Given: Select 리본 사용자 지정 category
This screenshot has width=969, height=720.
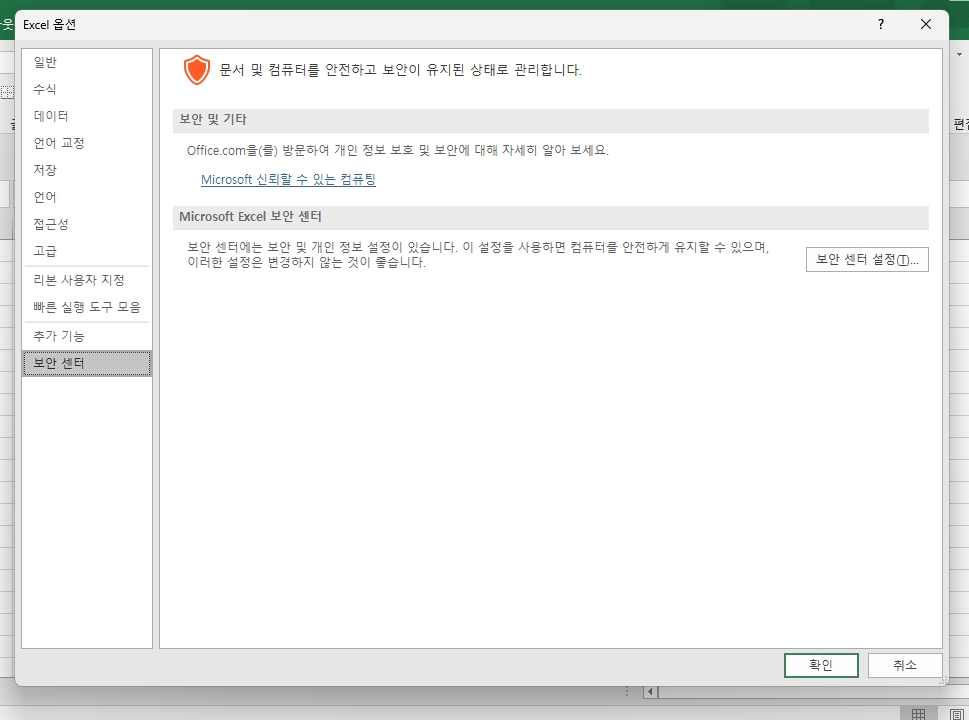Looking at the screenshot, I should coord(87,280).
